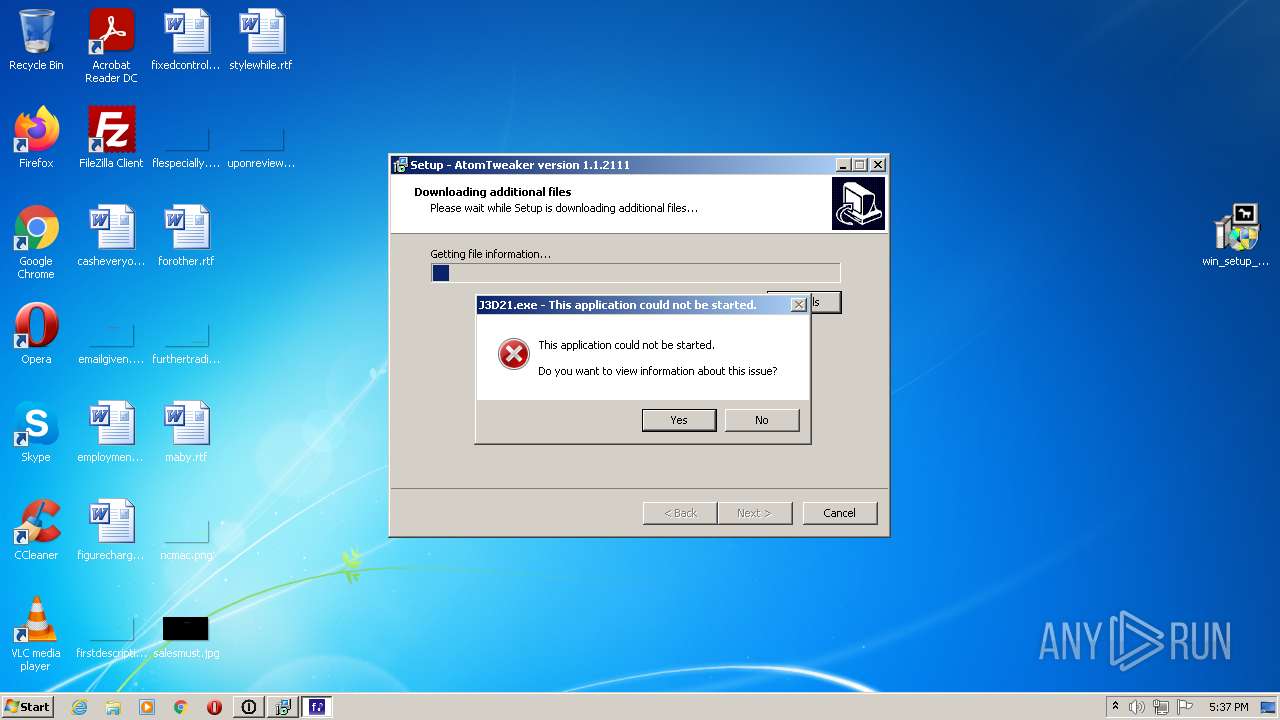This screenshot has height=720, width=1280.
Task: Minimize the AtomTweaker Setup window
Action: click(843, 165)
